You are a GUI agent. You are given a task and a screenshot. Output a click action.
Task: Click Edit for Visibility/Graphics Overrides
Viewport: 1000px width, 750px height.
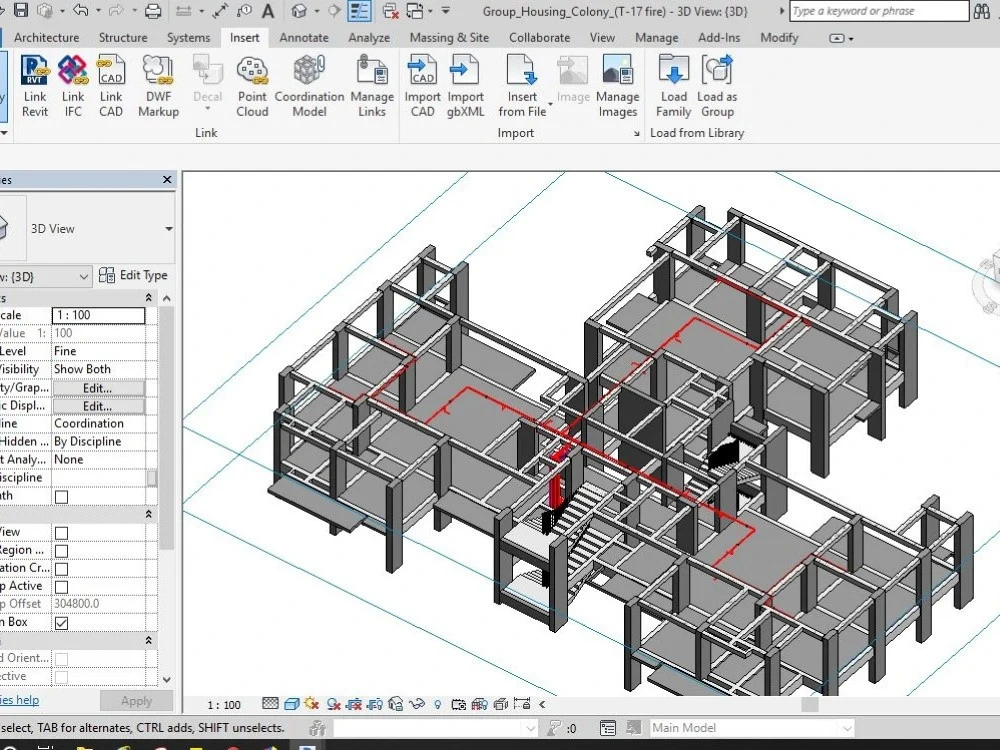click(98, 388)
